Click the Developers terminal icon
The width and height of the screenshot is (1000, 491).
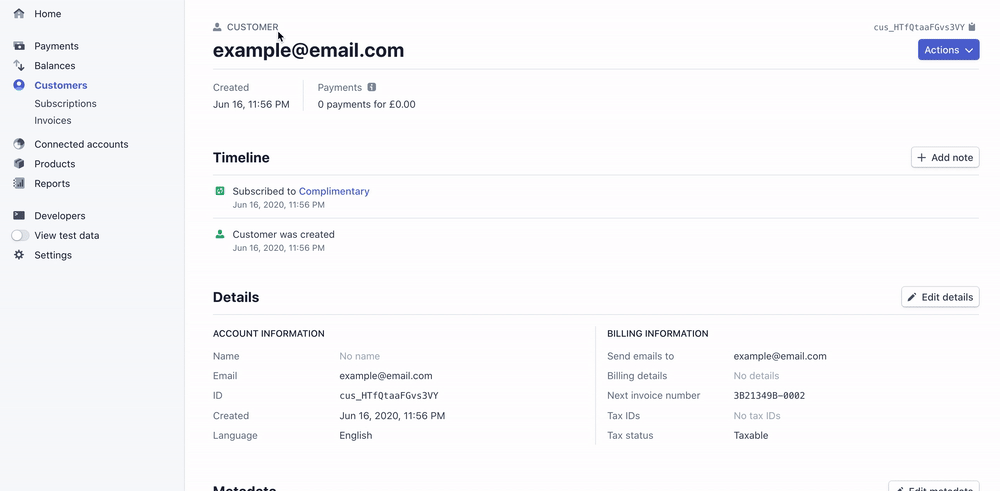pyautogui.click(x=19, y=216)
